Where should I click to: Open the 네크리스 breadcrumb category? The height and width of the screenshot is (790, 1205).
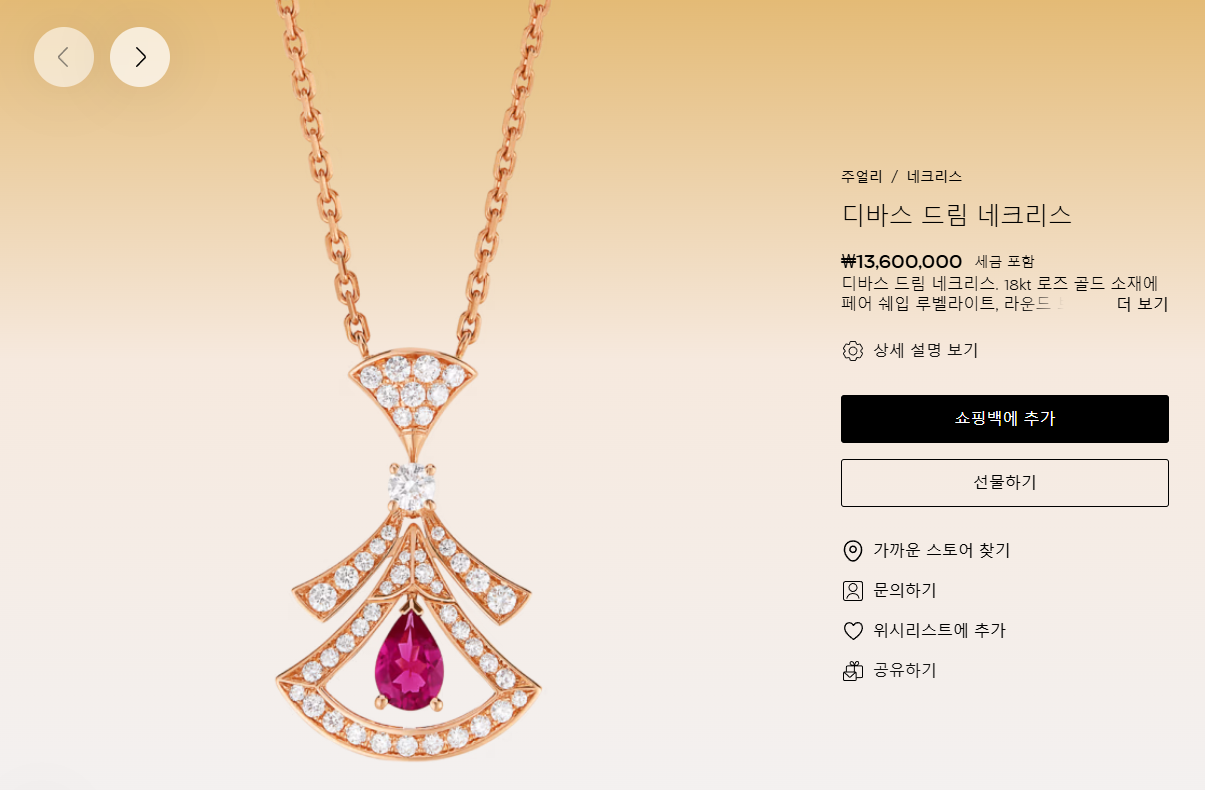(934, 176)
